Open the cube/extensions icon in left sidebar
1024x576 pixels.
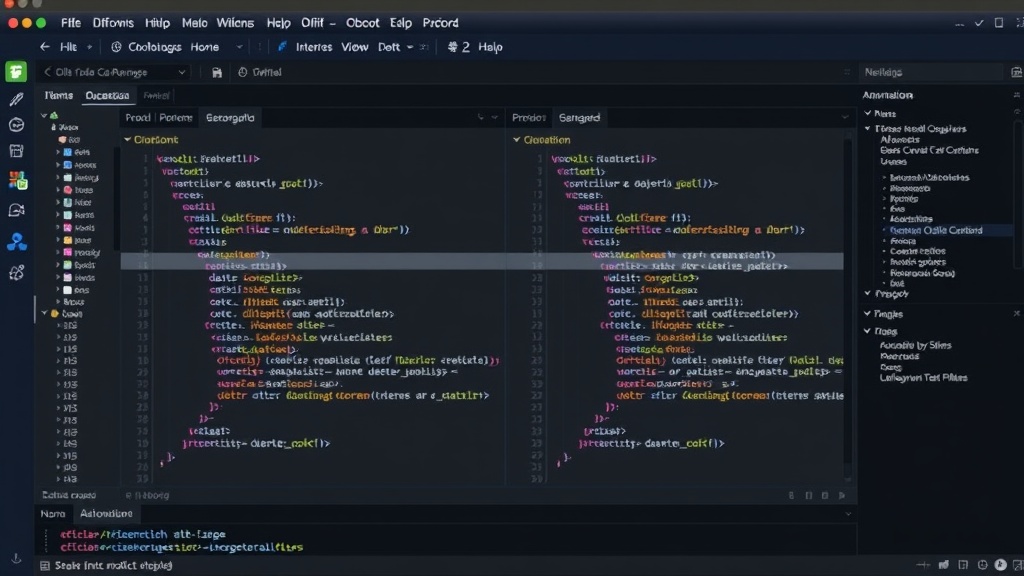tap(16, 272)
